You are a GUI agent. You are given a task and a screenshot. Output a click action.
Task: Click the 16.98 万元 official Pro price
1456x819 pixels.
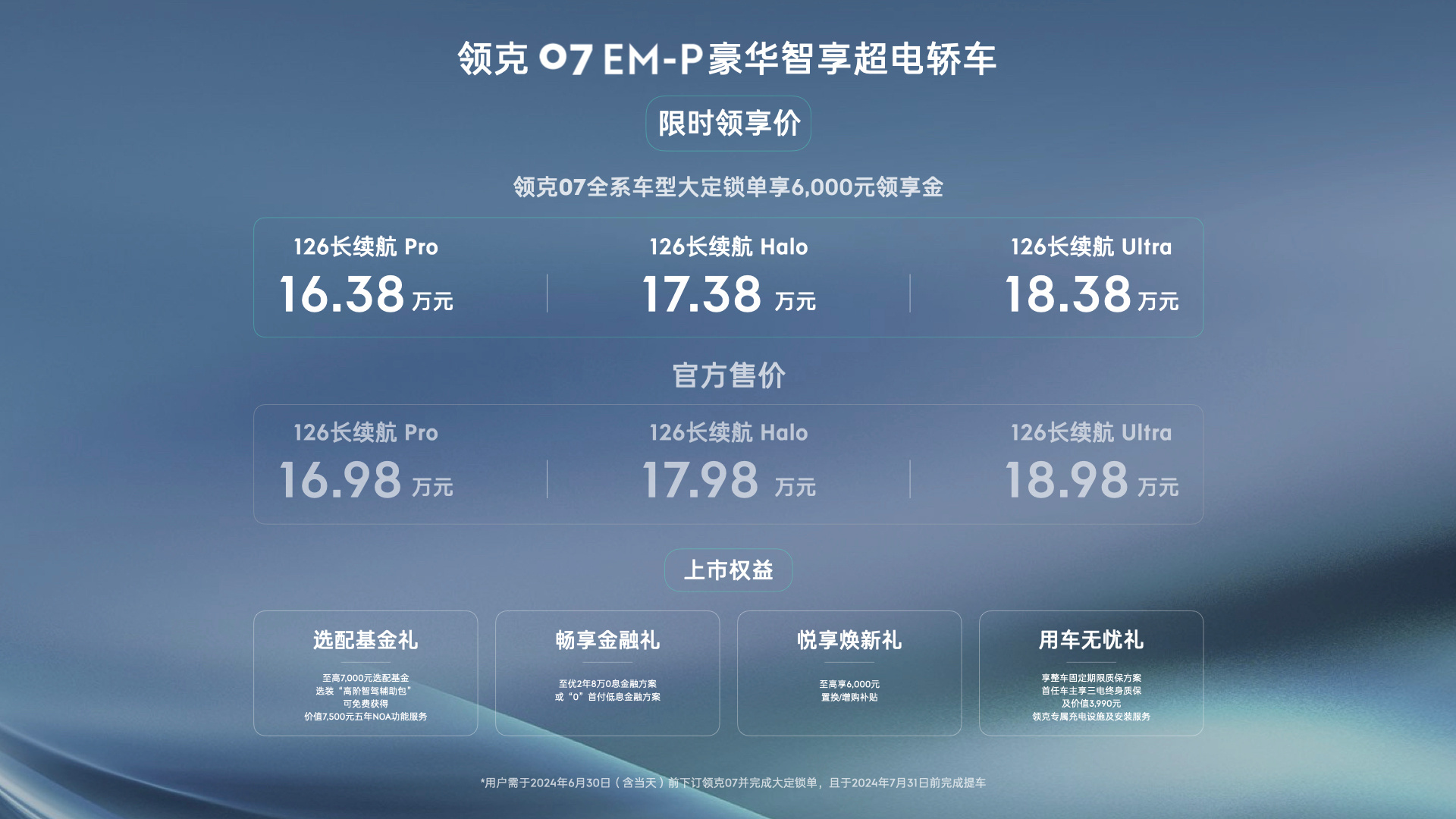pyautogui.click(x=366, y=480)
